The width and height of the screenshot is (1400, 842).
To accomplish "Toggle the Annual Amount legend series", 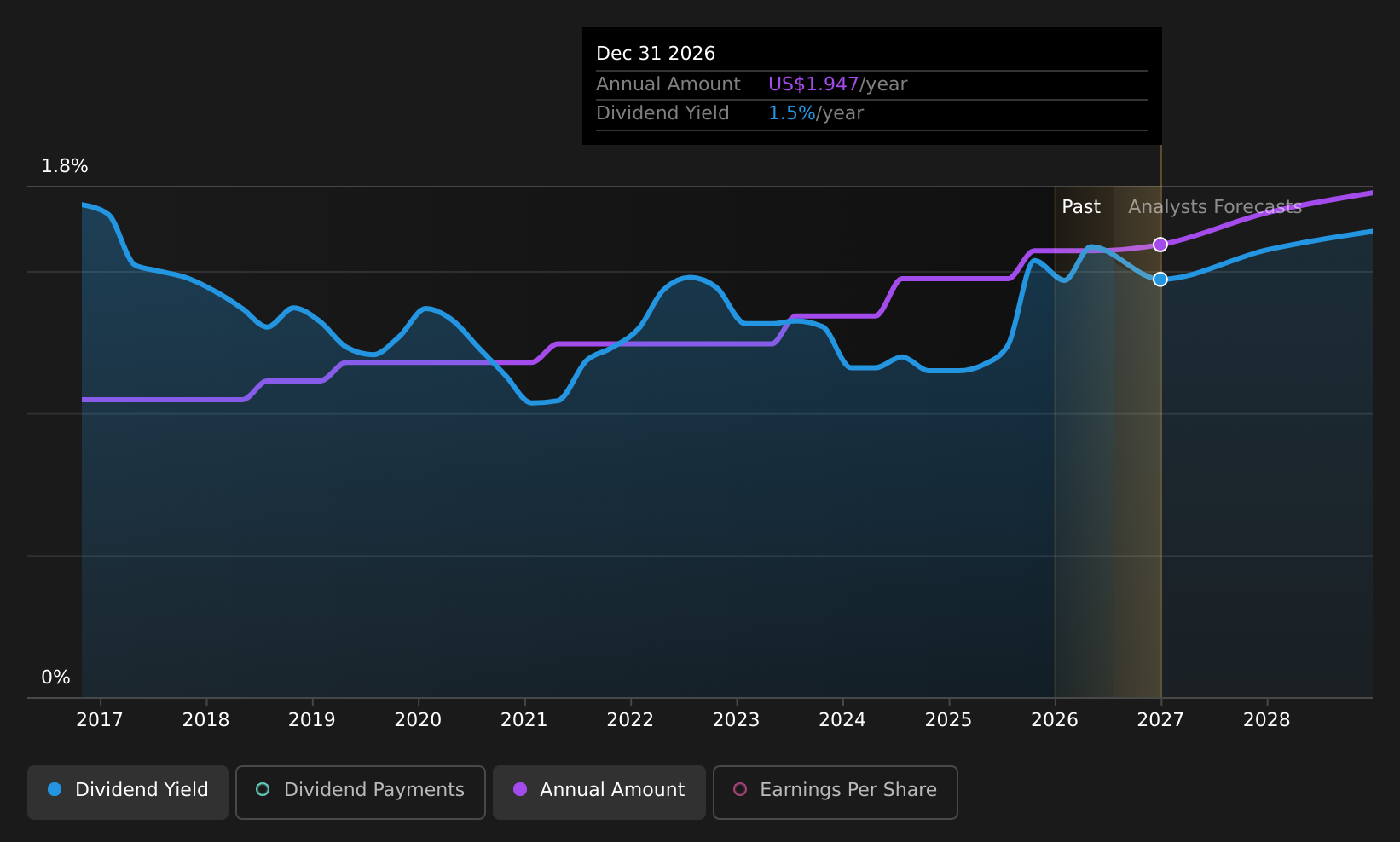I will tap(599, 792).
